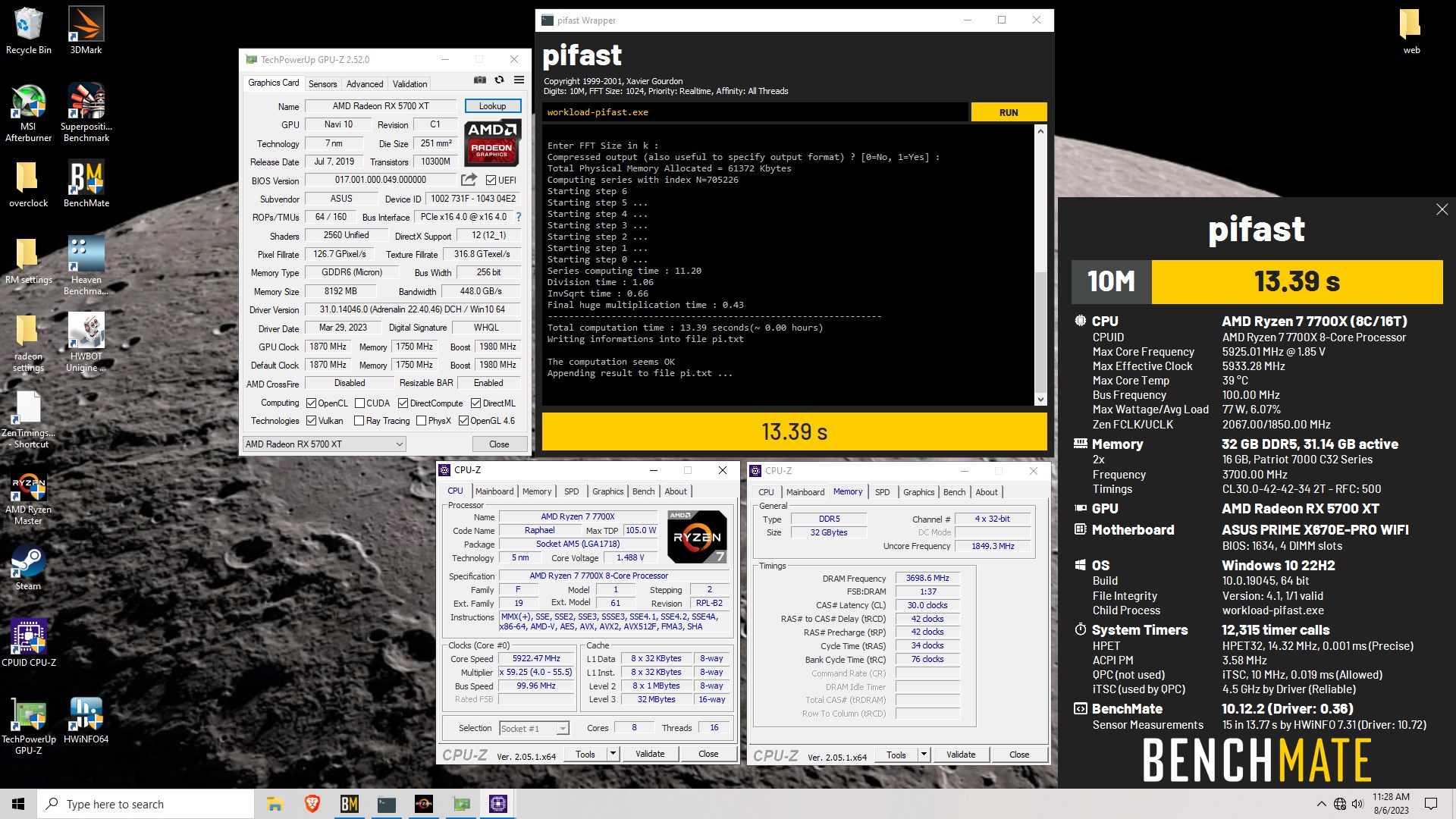Click the taskbar clock showing 11:28 AM
Viewport: 1456px width, 819px height.
tap(1391, 804)
